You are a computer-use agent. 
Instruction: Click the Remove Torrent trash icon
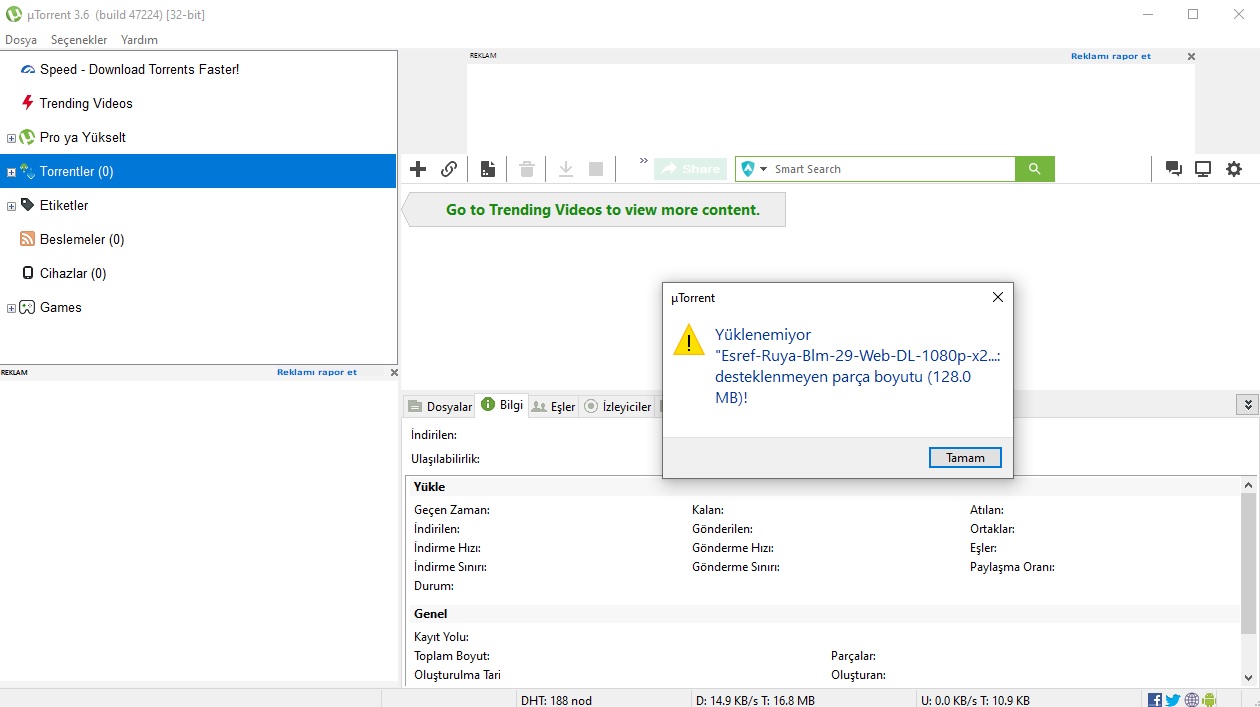click(x=527, y=169)
